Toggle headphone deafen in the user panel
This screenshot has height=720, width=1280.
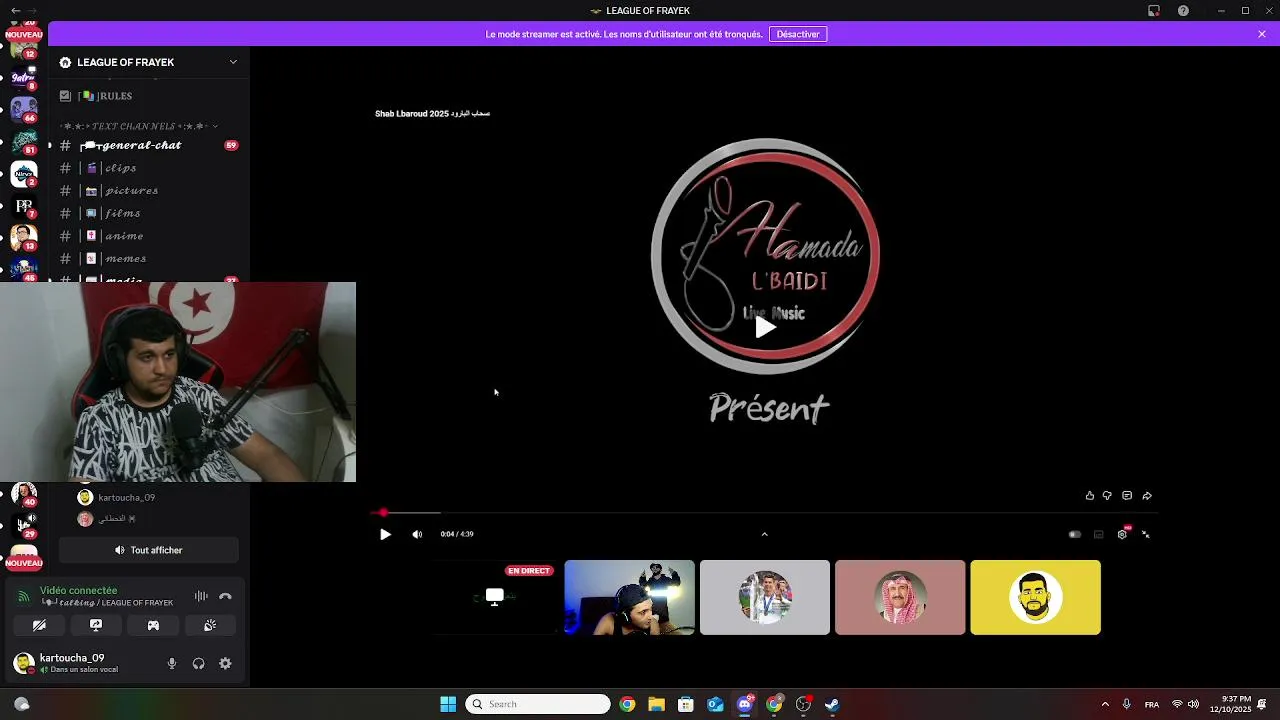click(x=198, y=663)
